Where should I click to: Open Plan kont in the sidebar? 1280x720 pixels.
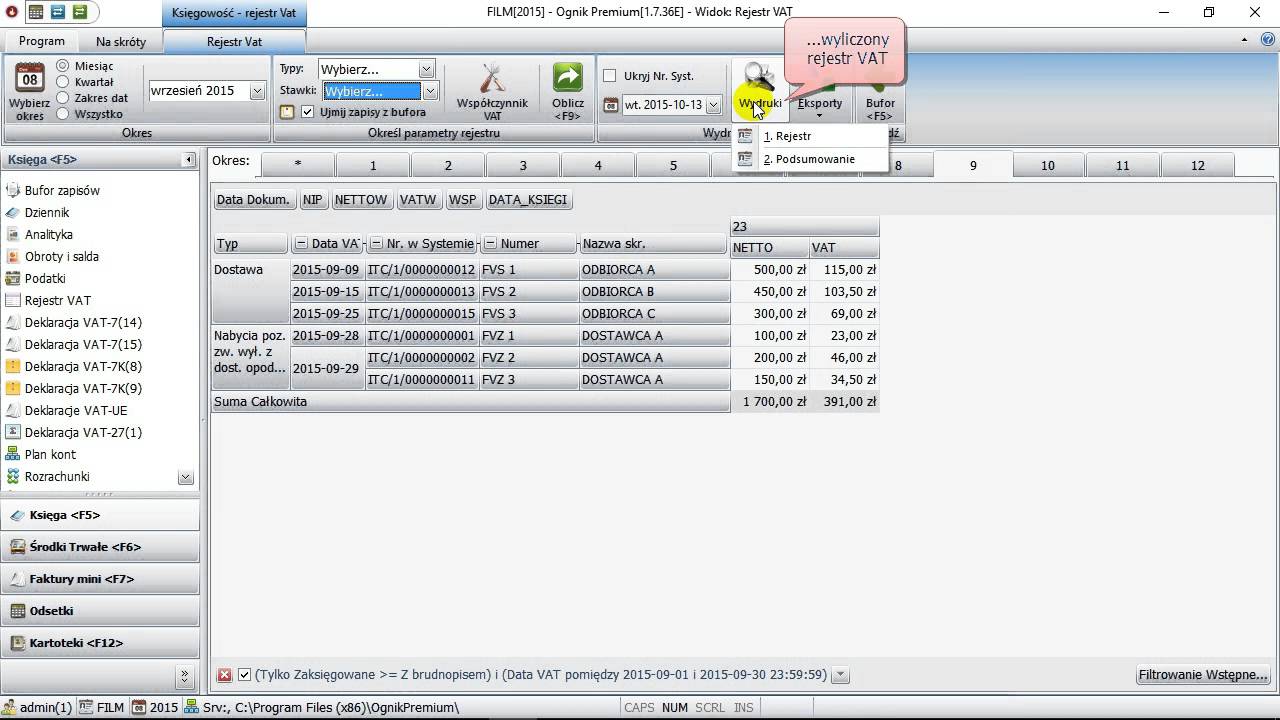click(50, 454)
